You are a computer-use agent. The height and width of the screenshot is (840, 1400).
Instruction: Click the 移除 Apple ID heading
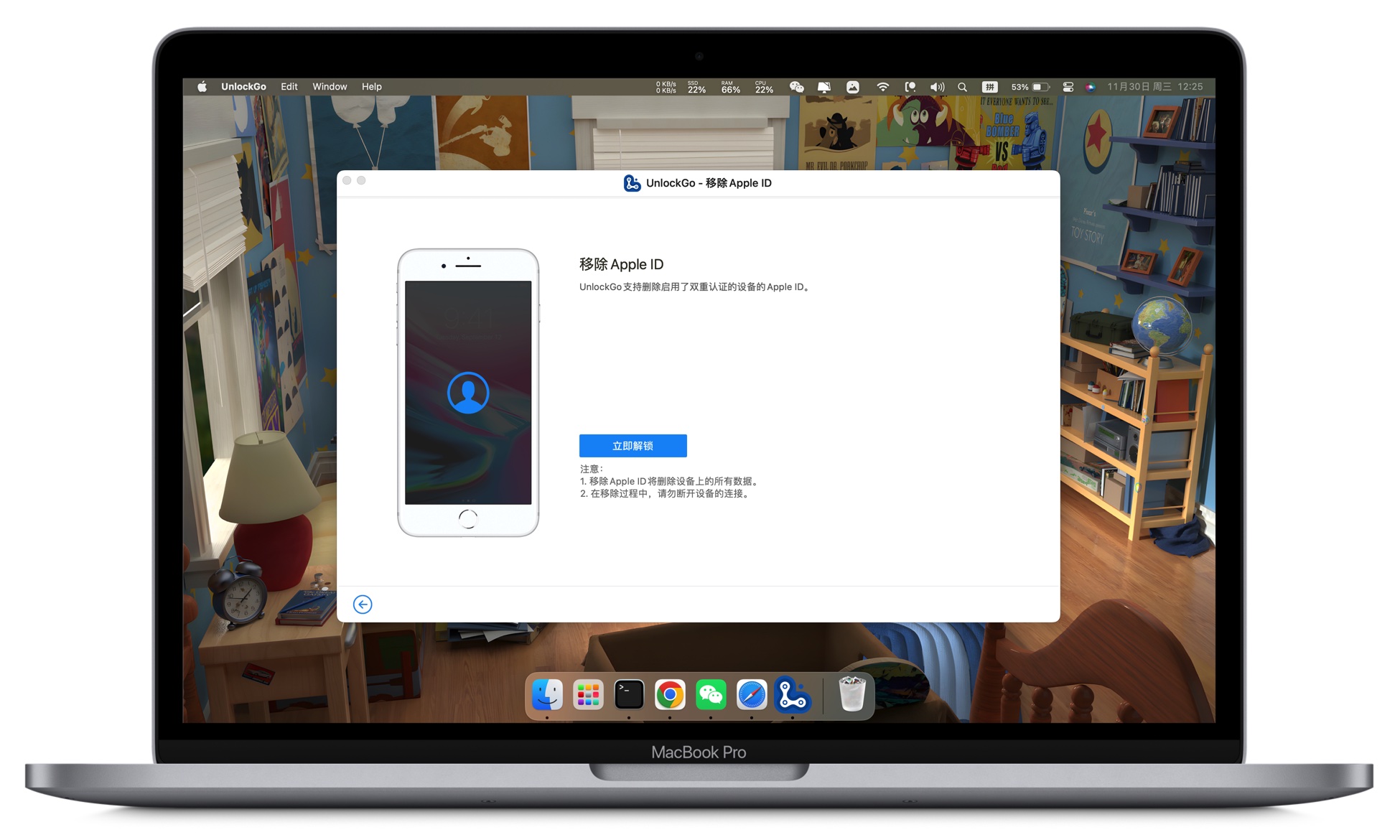[621, 264]
